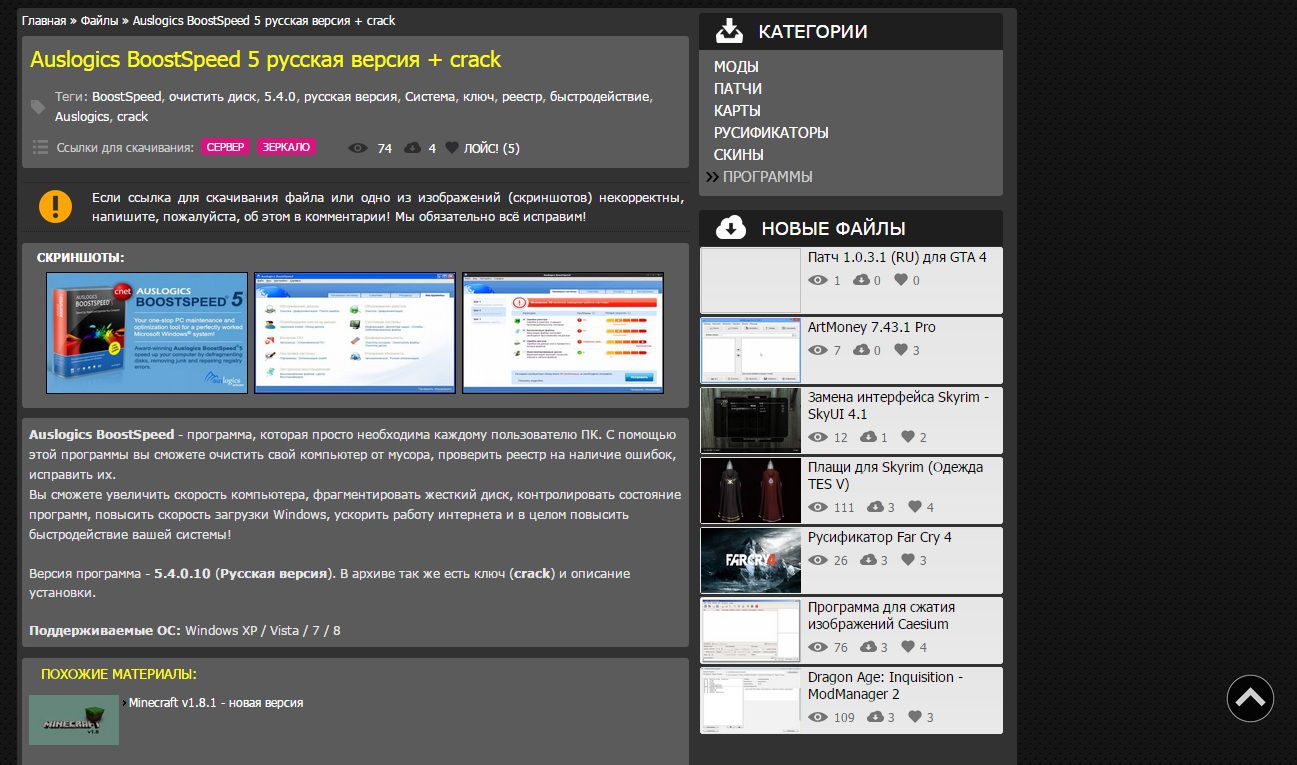Click the heart icon under Патч 1.0.3.1 GTA 4

[900, 280]
